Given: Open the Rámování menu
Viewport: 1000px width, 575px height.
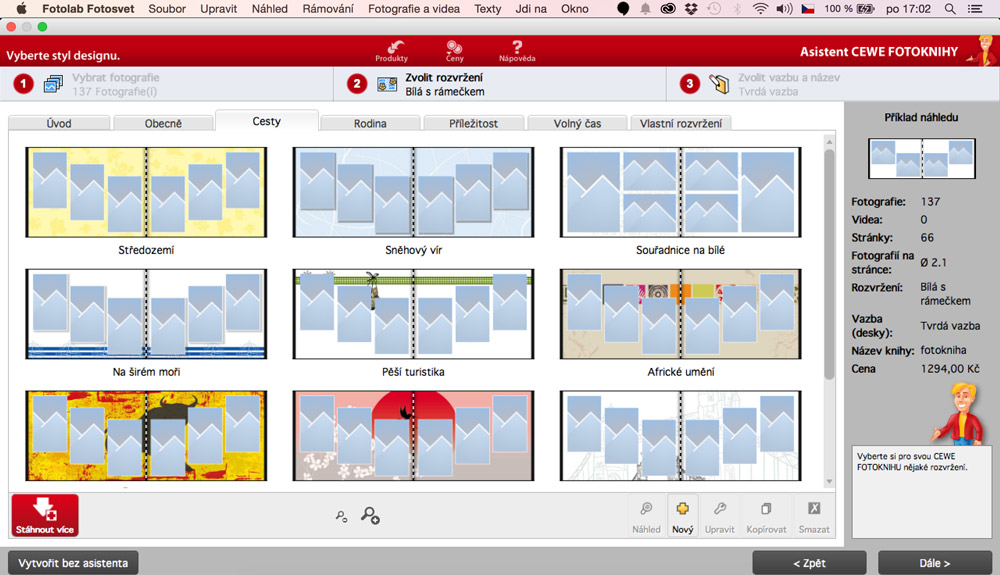Looking at the screenshot, I should click(327, 9).
